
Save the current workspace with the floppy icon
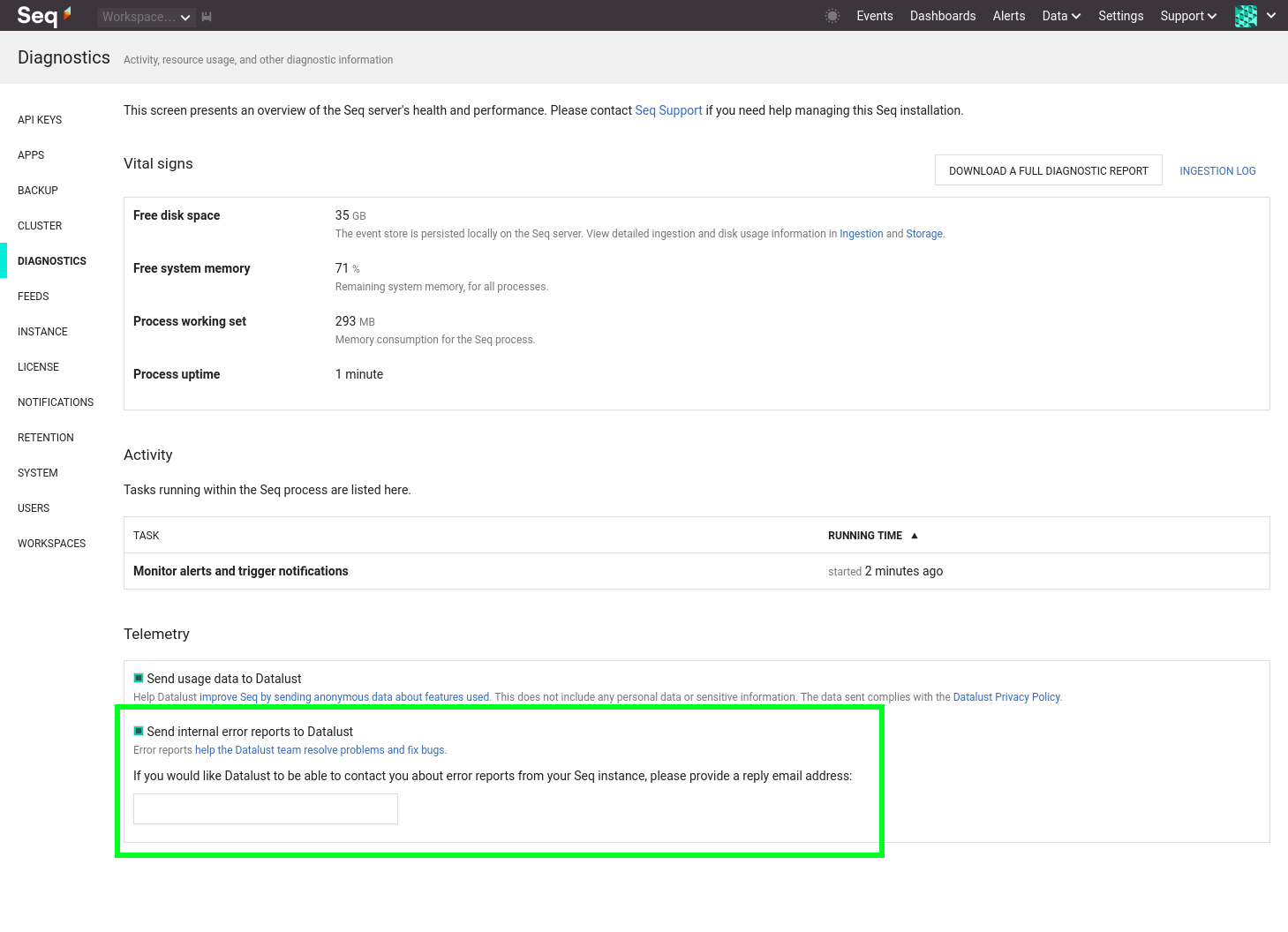(x=207, y=17)
